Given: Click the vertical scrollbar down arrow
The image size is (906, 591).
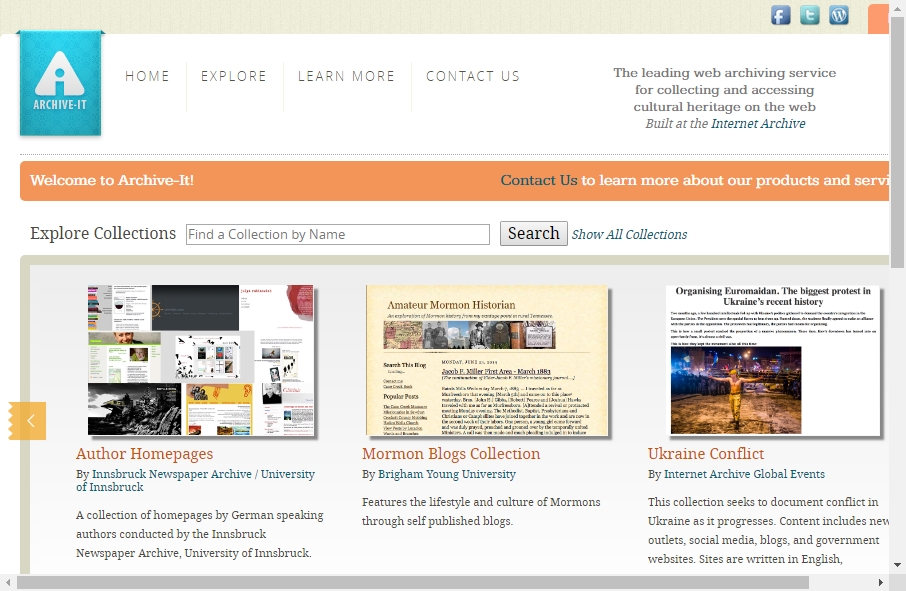Looking at the screenshot, I should pos(897,565).
